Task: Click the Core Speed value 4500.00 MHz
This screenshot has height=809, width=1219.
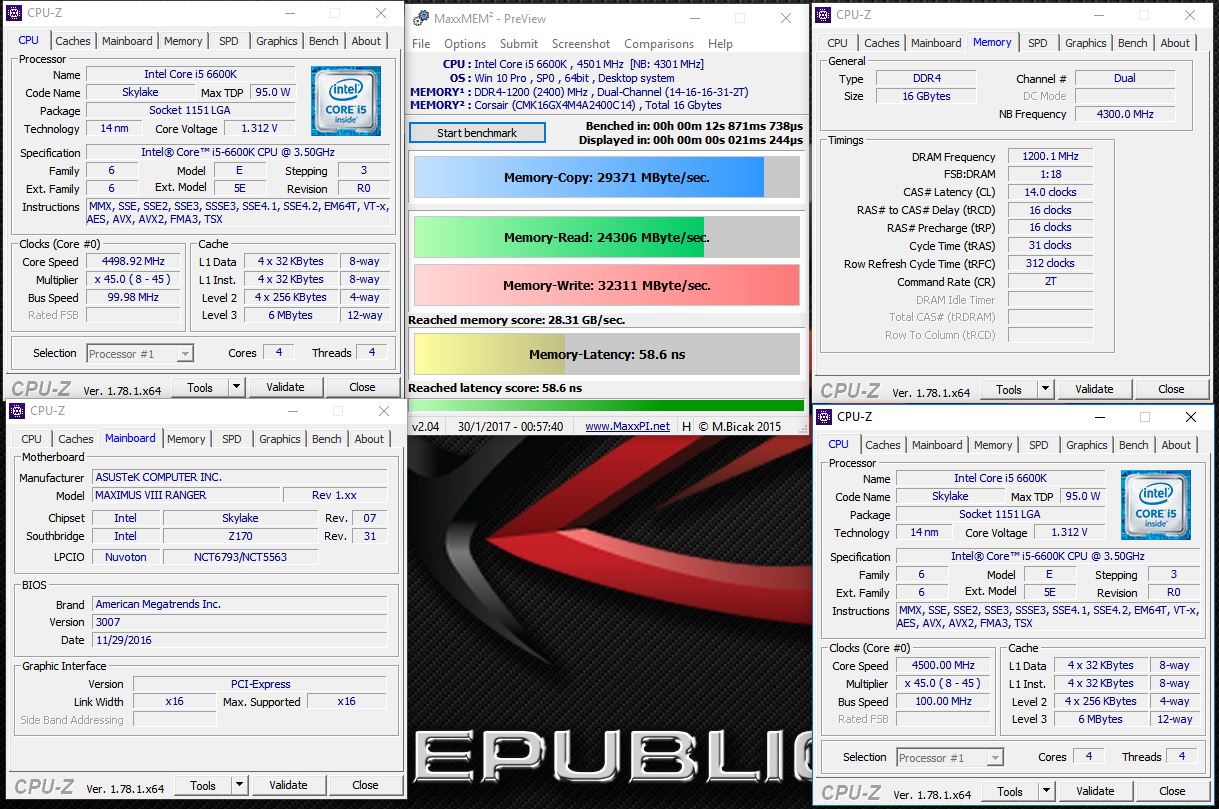Action: [943, 665]
